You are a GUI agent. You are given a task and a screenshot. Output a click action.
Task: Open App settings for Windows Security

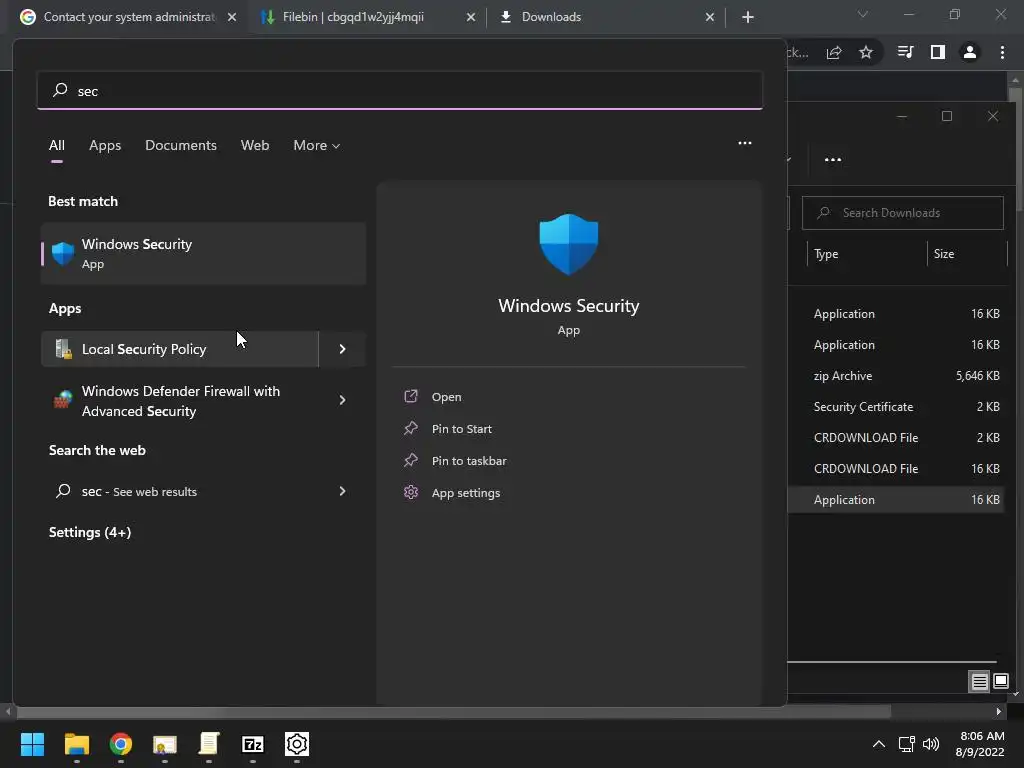point(465,492)
